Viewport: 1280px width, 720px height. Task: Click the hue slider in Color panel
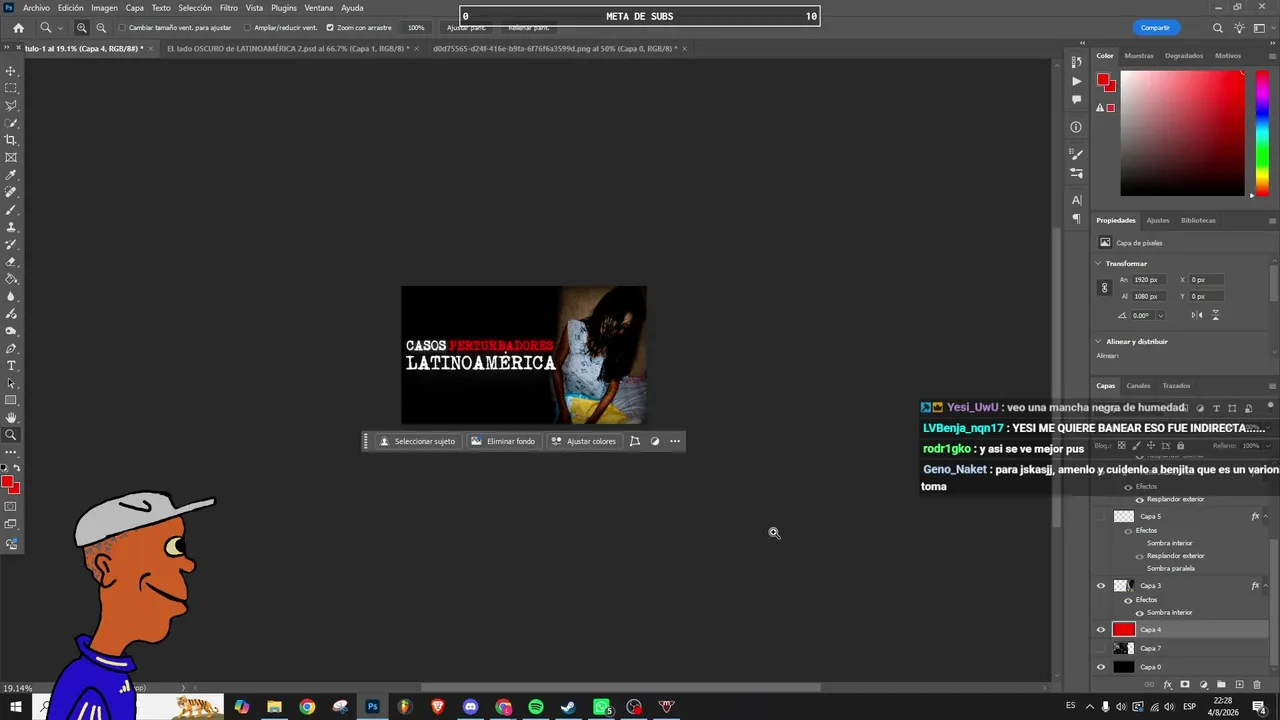point(1262,133)
